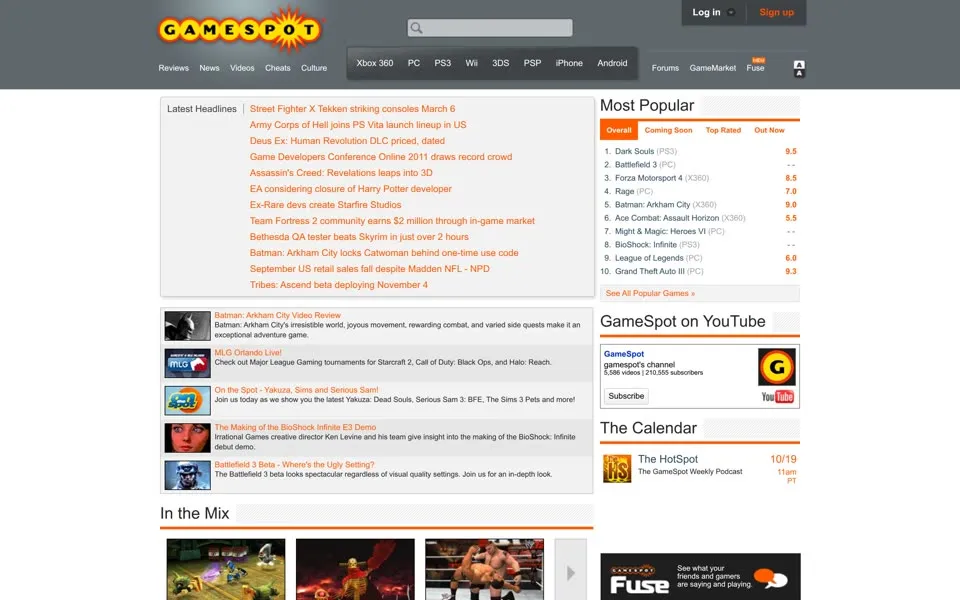Go to Forums
The image size is (960, 600).
click(665, 68)
